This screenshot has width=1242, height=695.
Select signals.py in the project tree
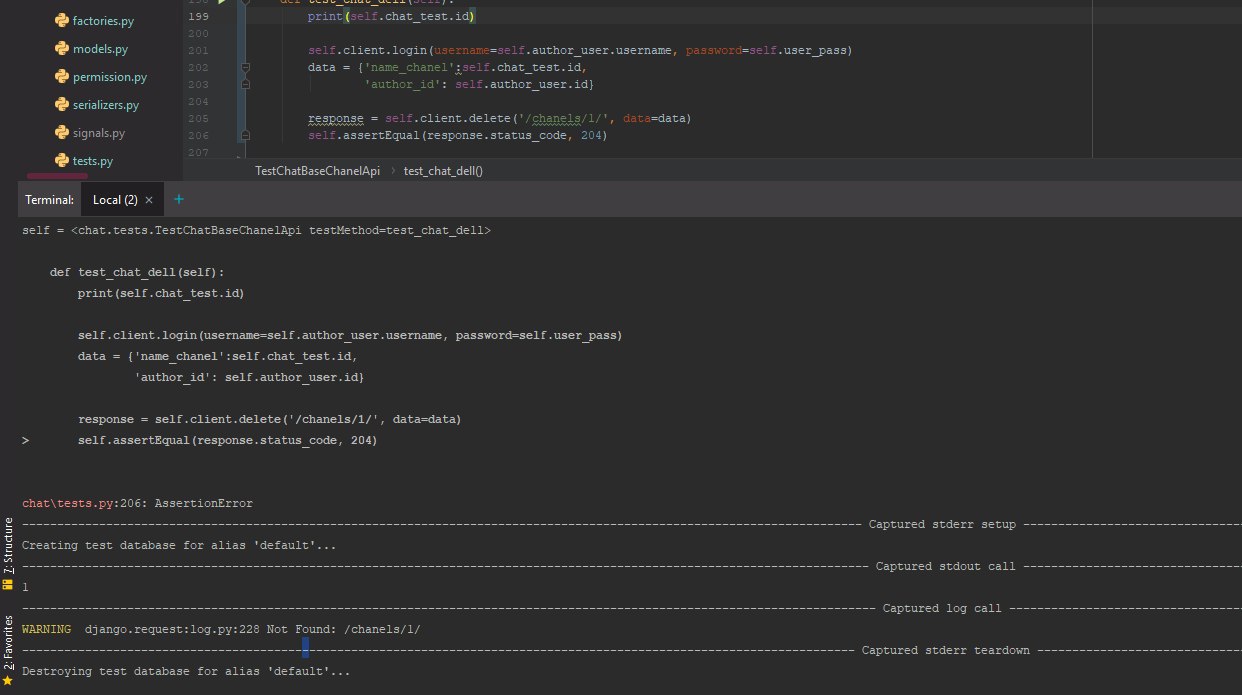[x=98, y=132]
